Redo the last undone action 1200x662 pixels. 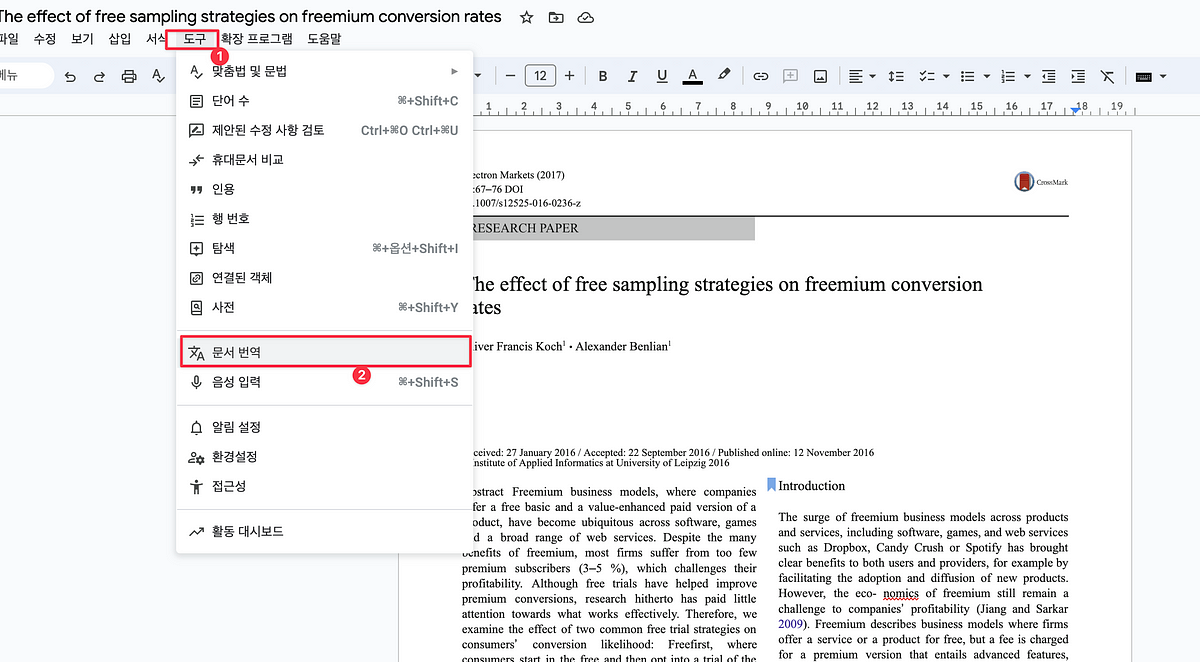point(99,76)
